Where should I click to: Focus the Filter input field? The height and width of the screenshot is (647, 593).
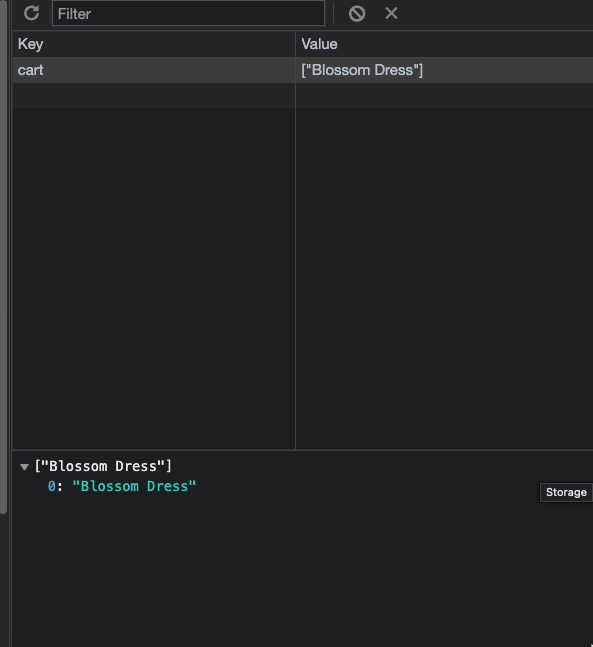[x=188, y=14]
